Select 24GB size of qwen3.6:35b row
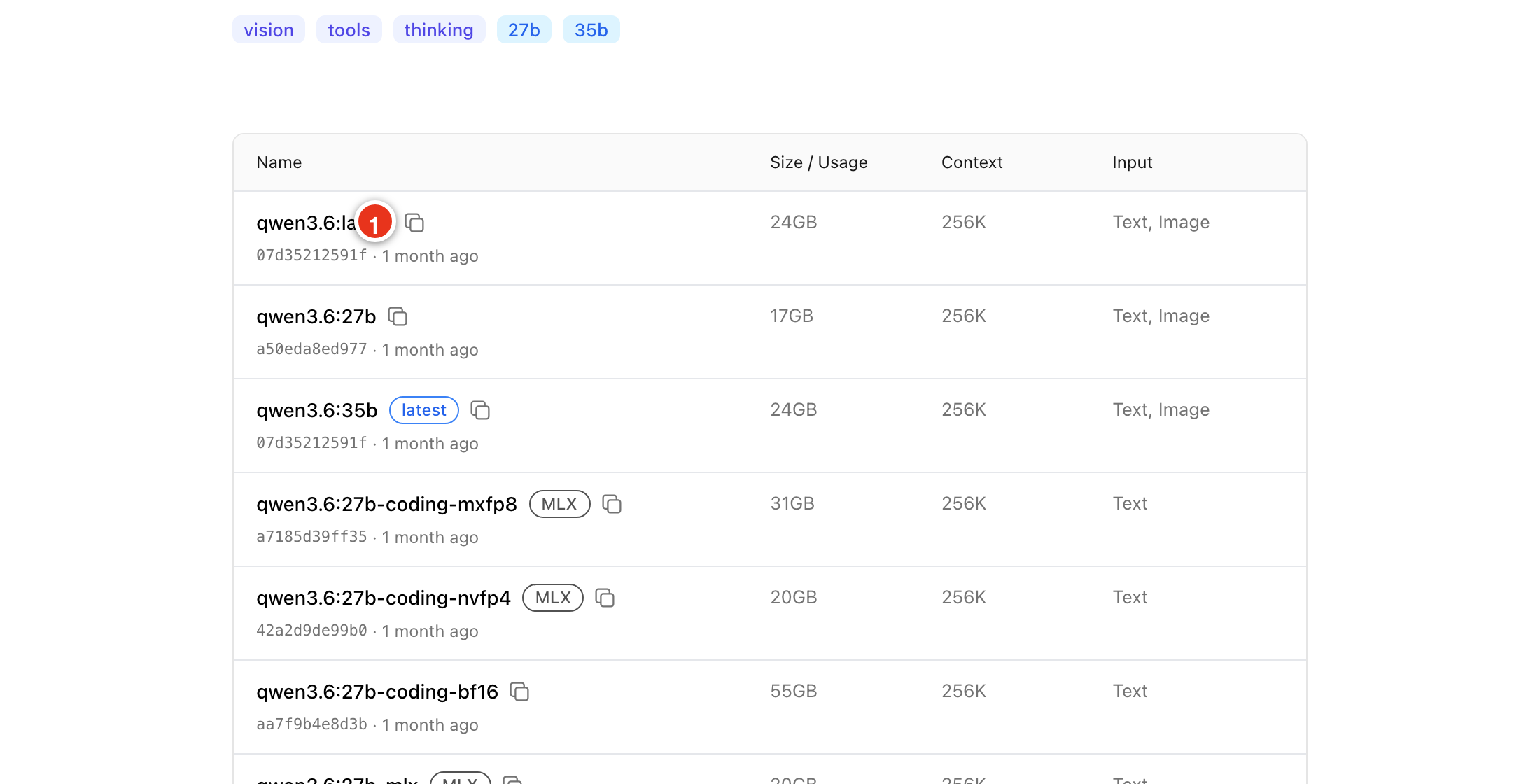The image size is (1540, 784). (794, 409)
